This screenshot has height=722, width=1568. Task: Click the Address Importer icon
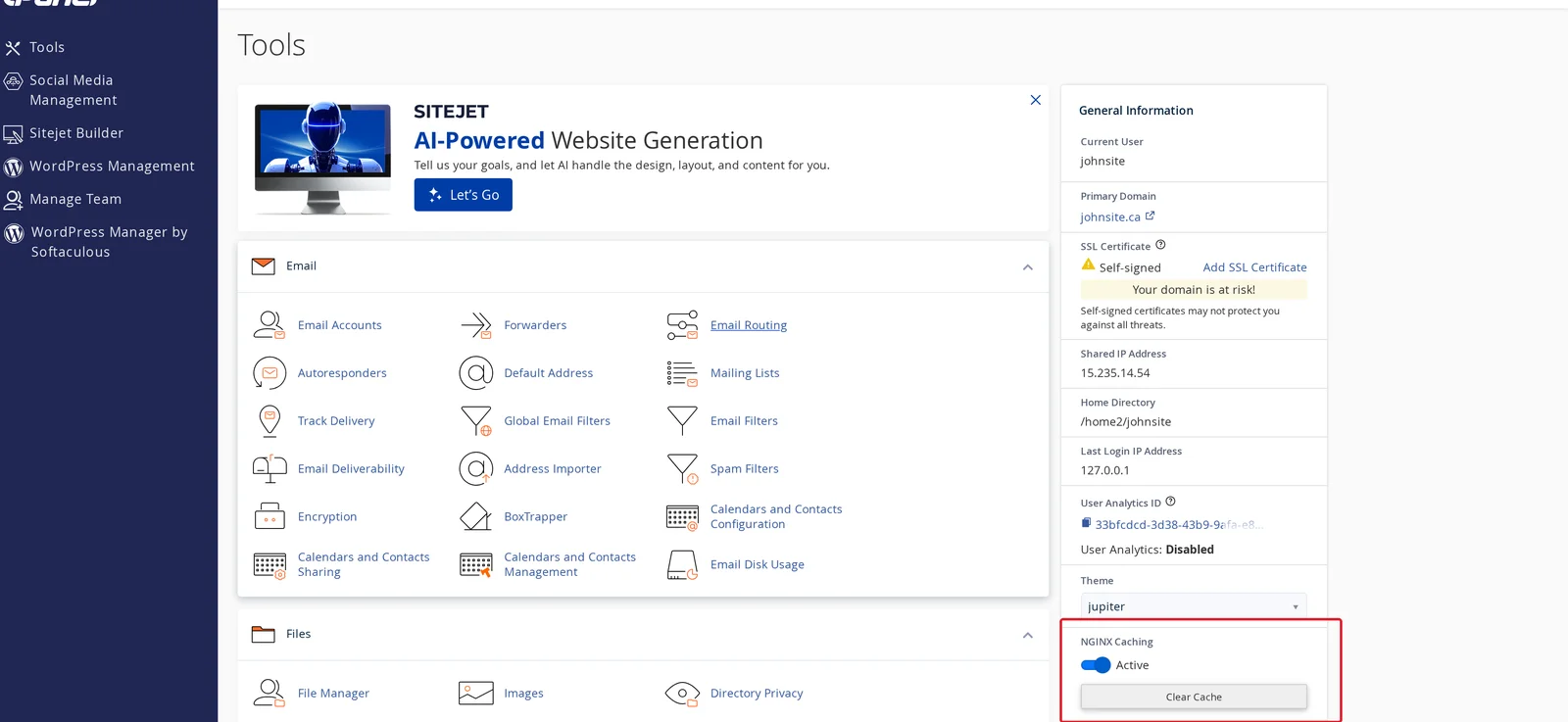476,468
